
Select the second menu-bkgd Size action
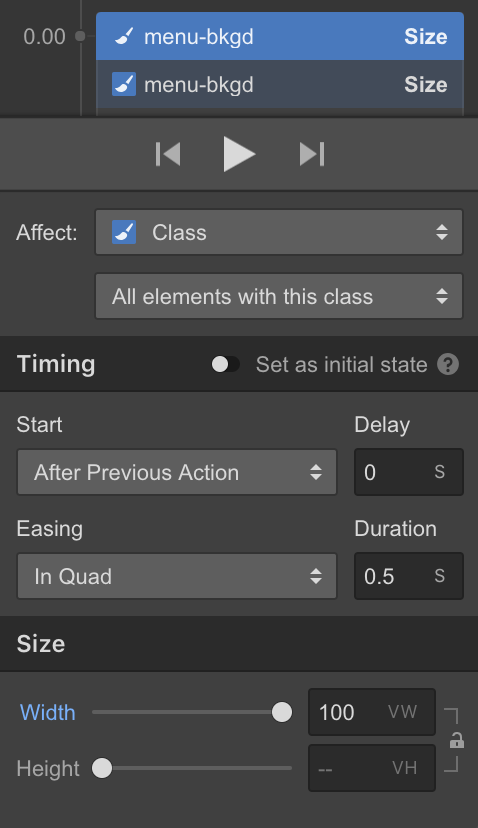point(280,84)
